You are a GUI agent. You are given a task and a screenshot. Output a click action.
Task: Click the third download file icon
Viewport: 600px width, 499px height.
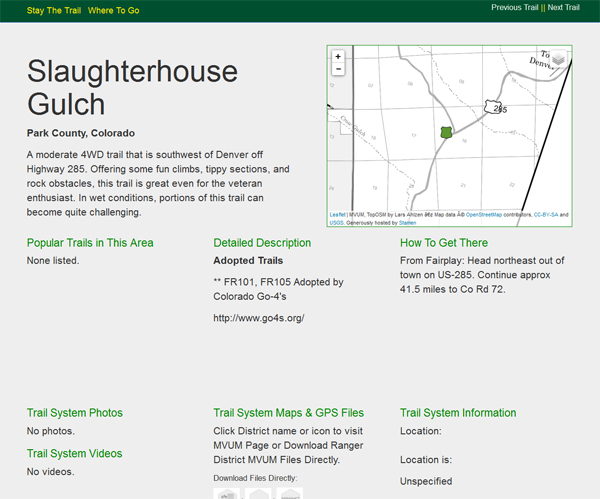pos(290,493)
